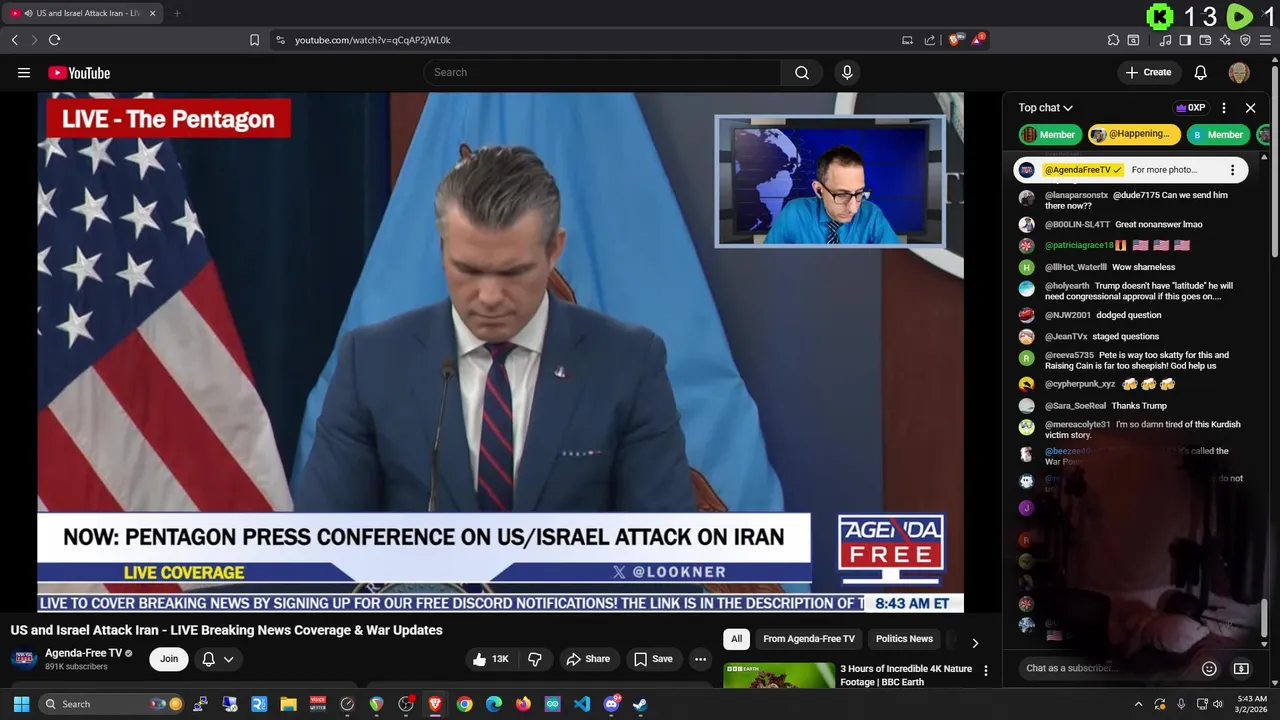Click the first green Member ticker chip
Screen dimensions: 1280x720
click(1050, 134)
